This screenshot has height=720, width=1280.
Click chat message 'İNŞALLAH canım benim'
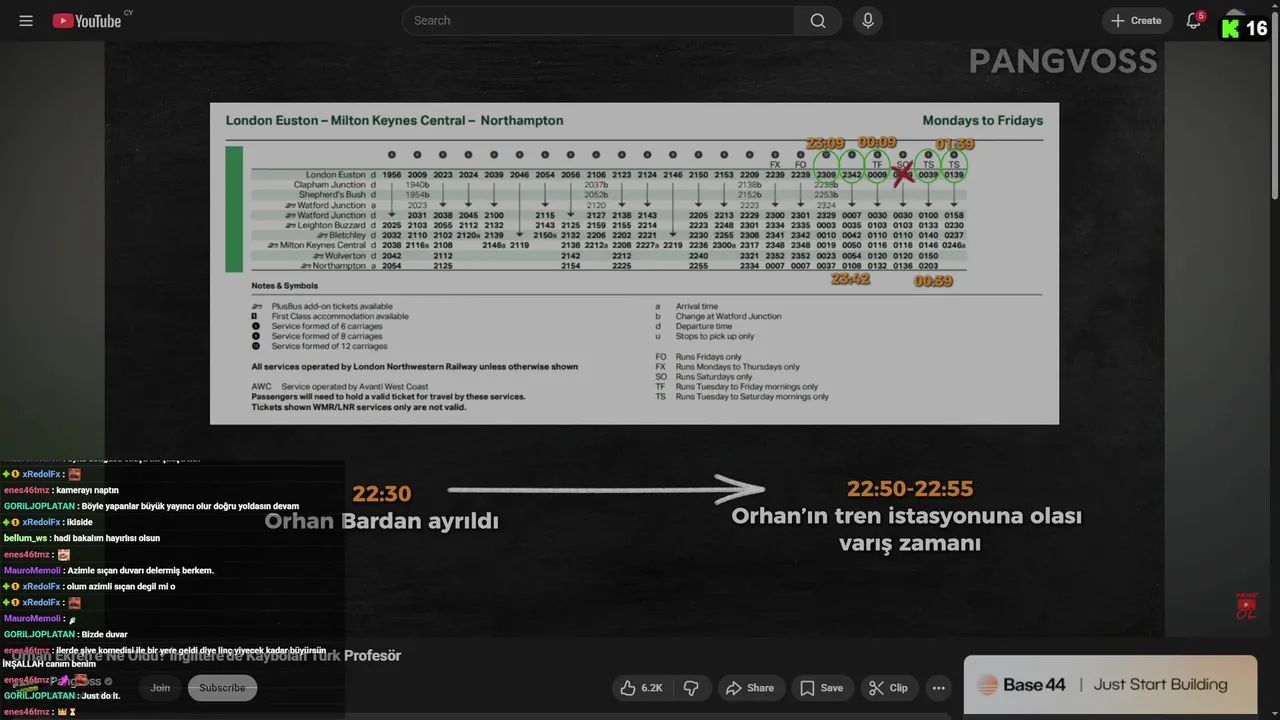pos(49,664)
